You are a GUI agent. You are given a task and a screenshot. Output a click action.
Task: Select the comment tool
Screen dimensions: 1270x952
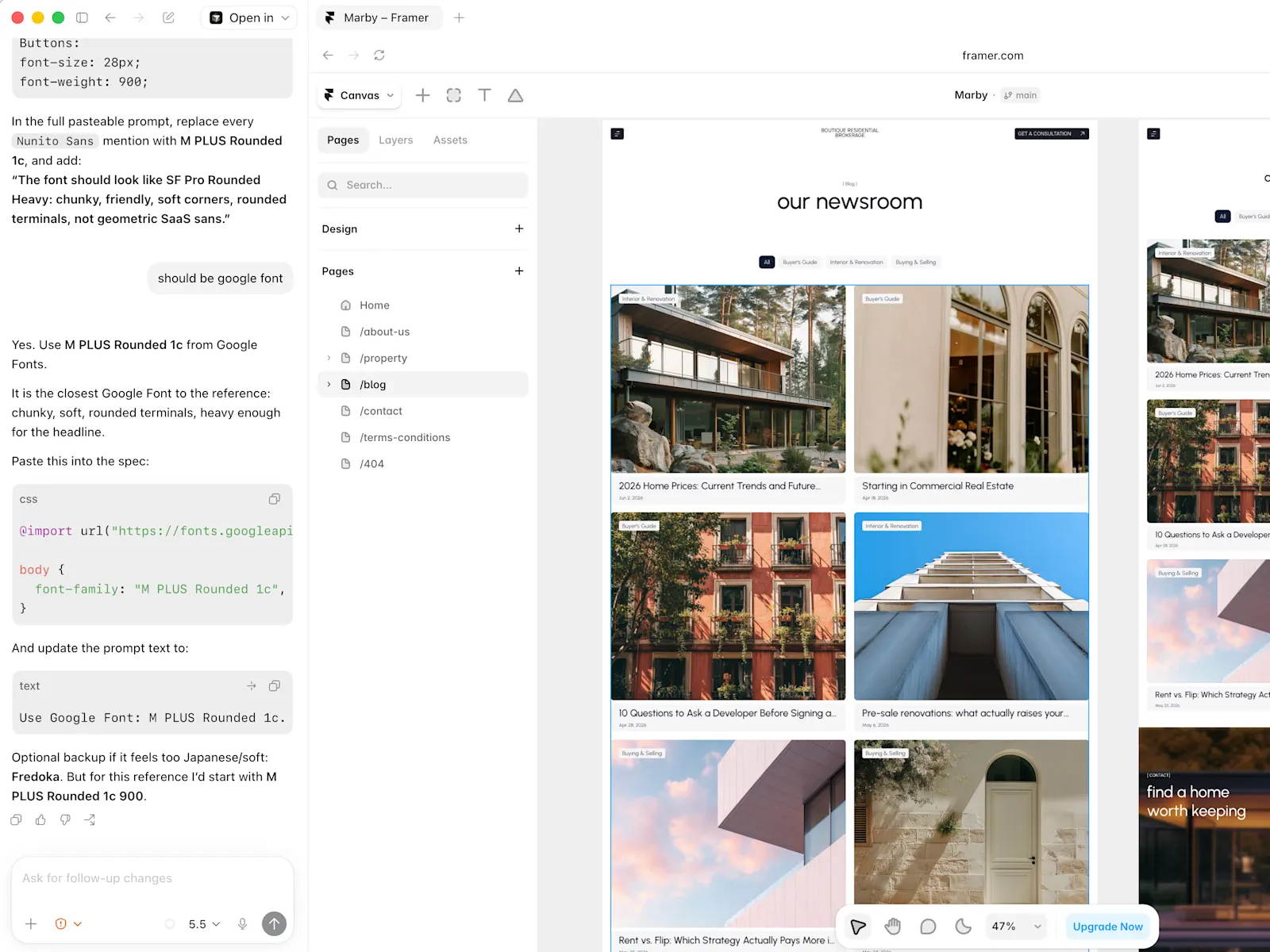(x=928, y=927)
